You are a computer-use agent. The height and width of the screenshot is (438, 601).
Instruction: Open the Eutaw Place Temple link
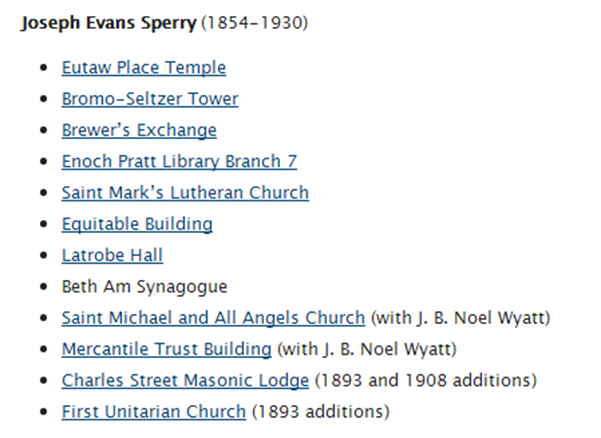click(x=144, y=68)
